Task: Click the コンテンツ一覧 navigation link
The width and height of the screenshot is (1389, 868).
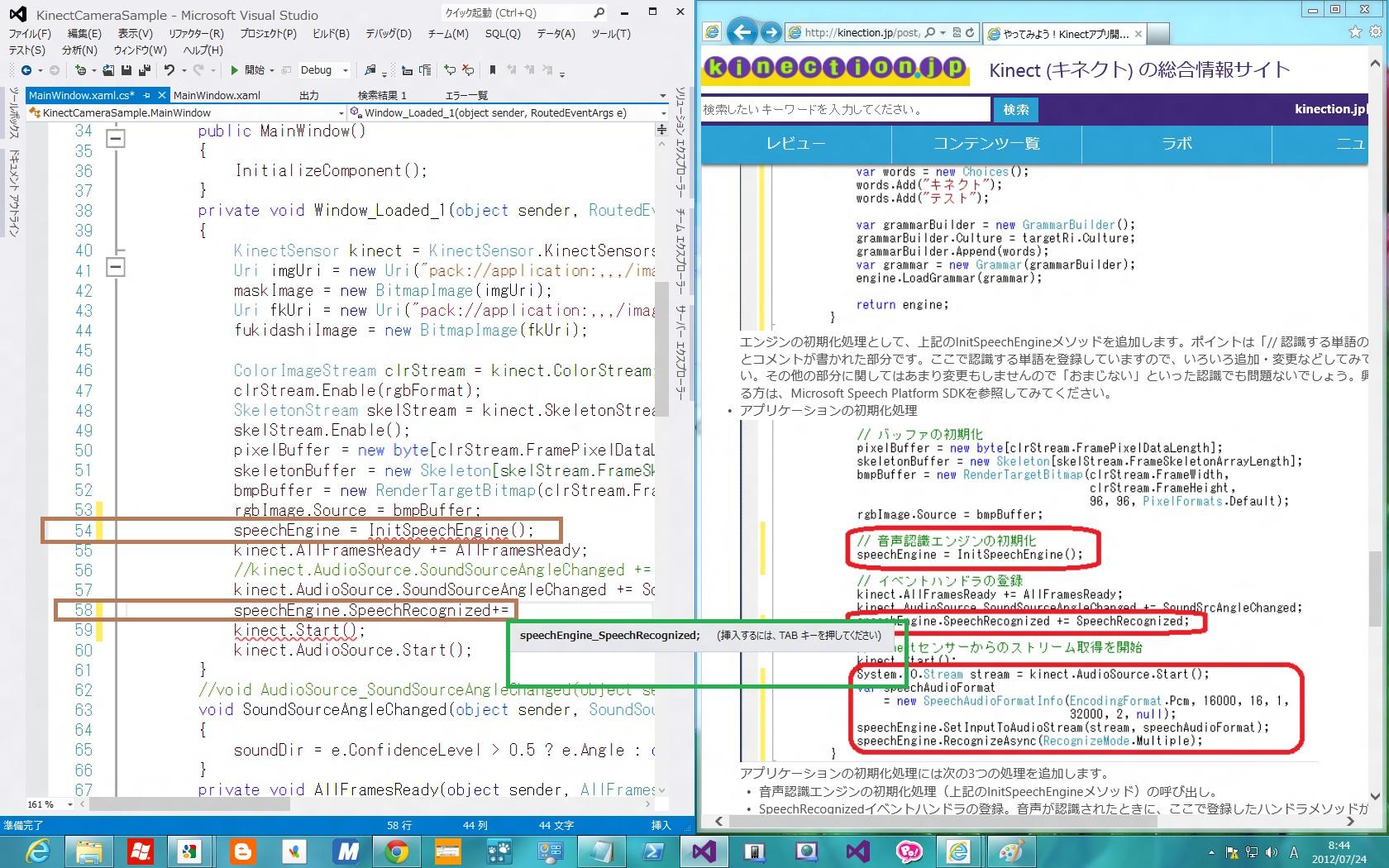Action: (986, 143)
